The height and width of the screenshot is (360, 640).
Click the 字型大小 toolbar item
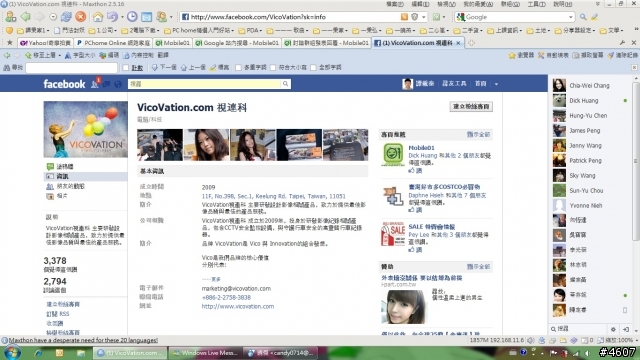pyautogui.click(x=80, y=55)
